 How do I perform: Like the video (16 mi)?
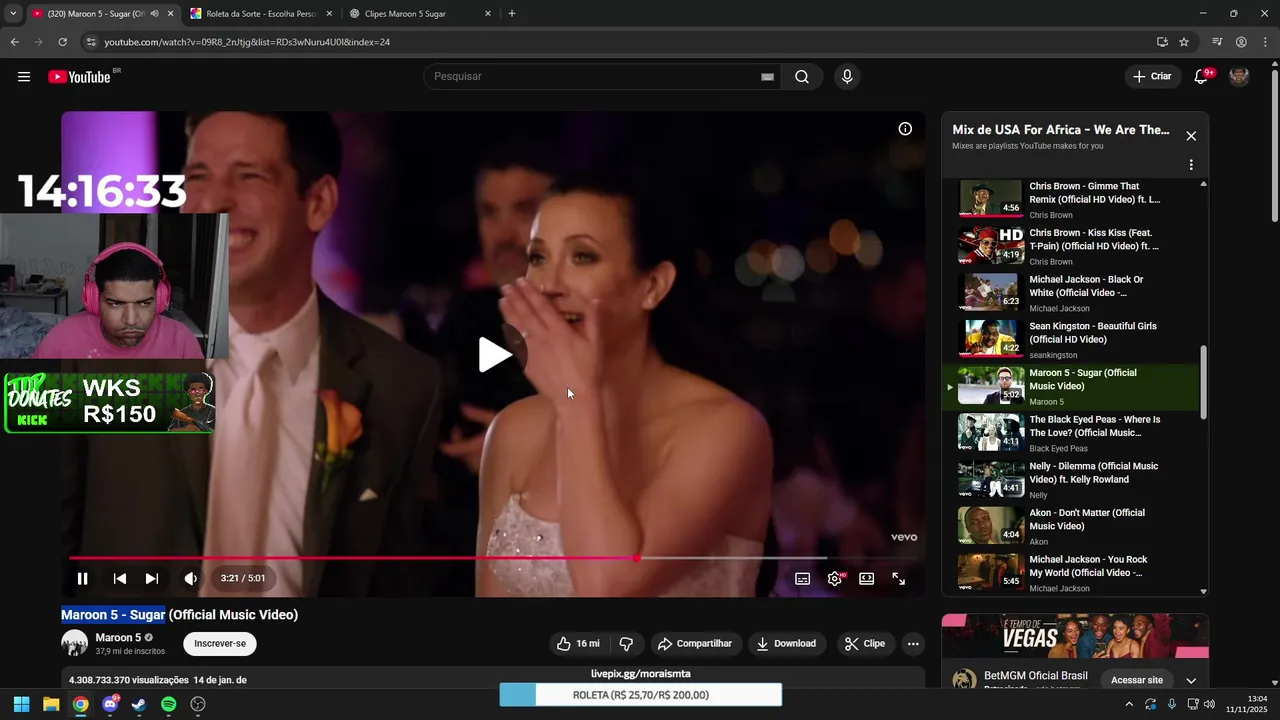[579, 644]
